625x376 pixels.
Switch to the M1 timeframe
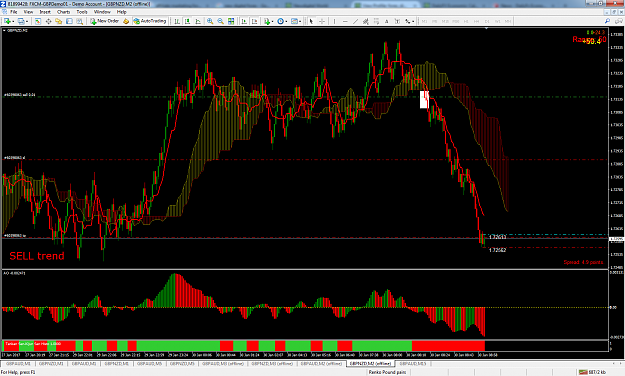[424, 21]
